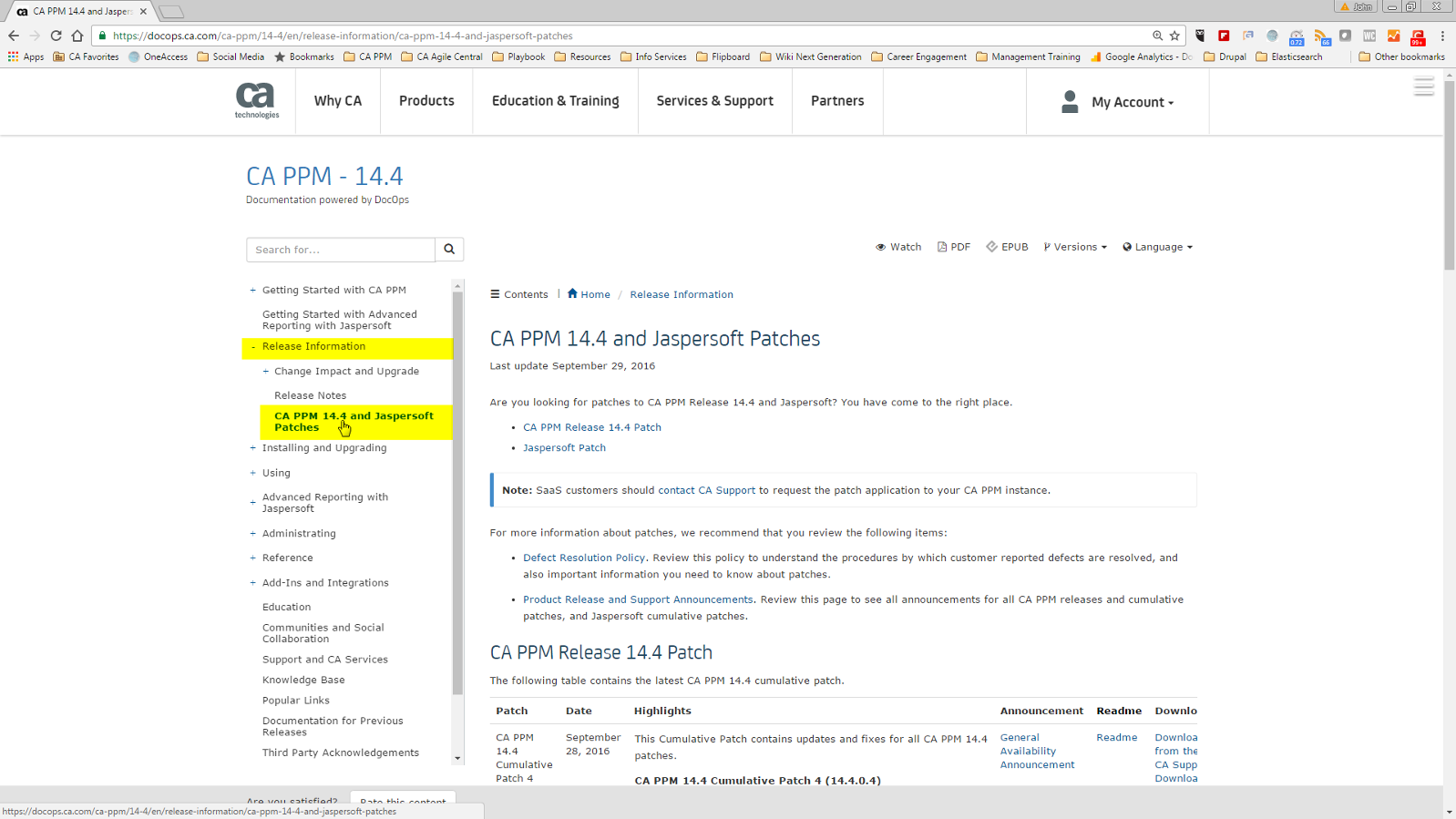Image resolution: width=1456 pixels, height=819 pixels.
Task: Open the RSS feed extension with 66 badge
Action: [1321, 36]
